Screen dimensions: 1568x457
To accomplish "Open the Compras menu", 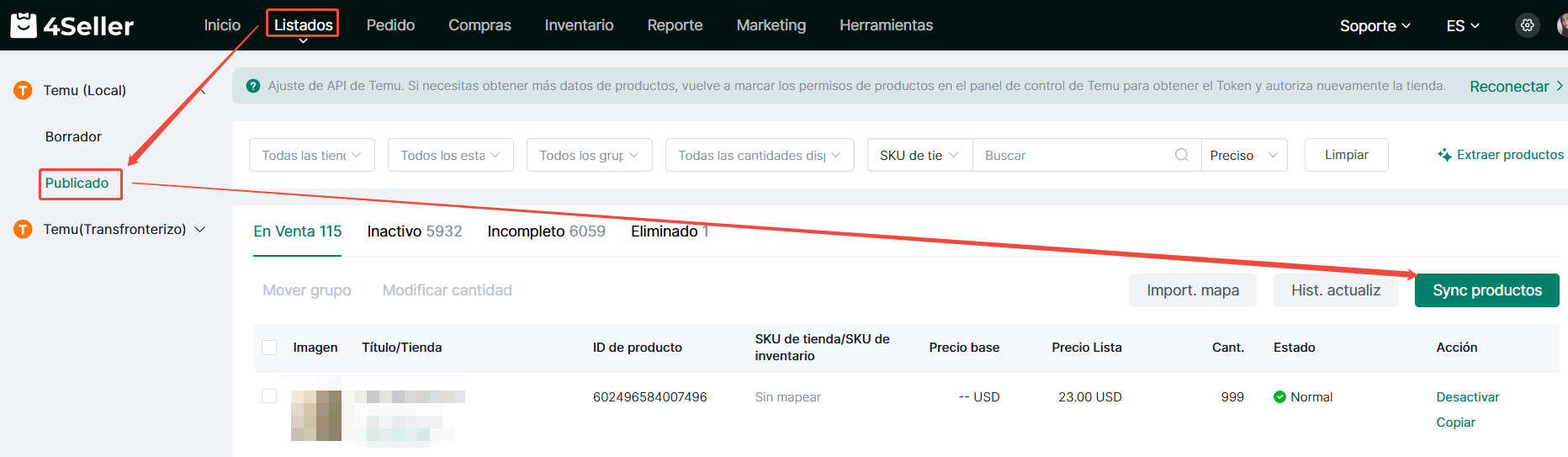I will [479, 25].
